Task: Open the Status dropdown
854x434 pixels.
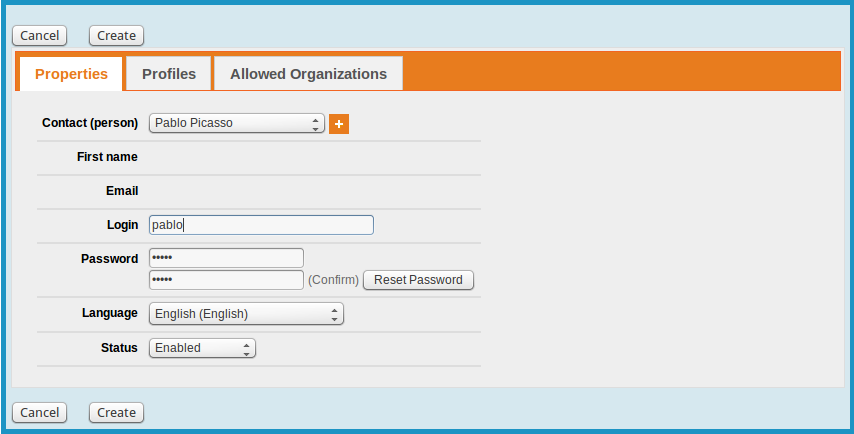Action: pos(202,348)
